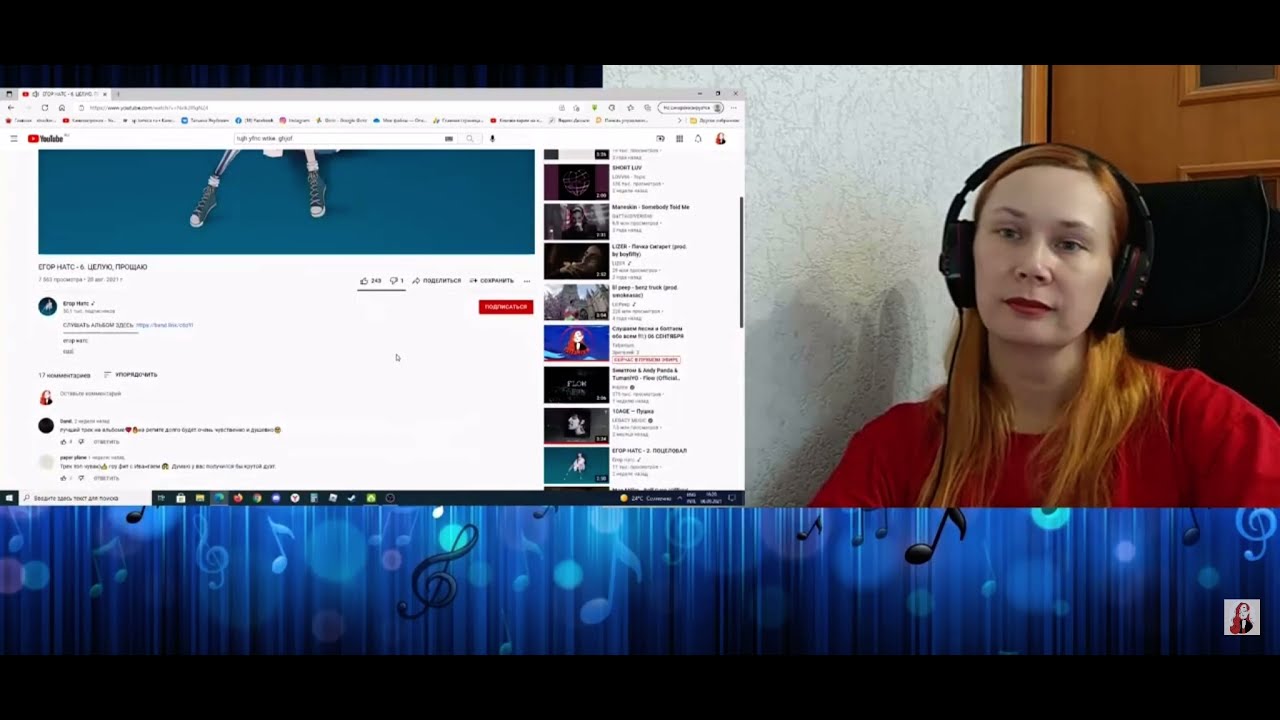Viewport: 1280px width, 720px height.
Task: Select the ЕГОР НАТС YouTube browser tab
Action: point(65,94)
